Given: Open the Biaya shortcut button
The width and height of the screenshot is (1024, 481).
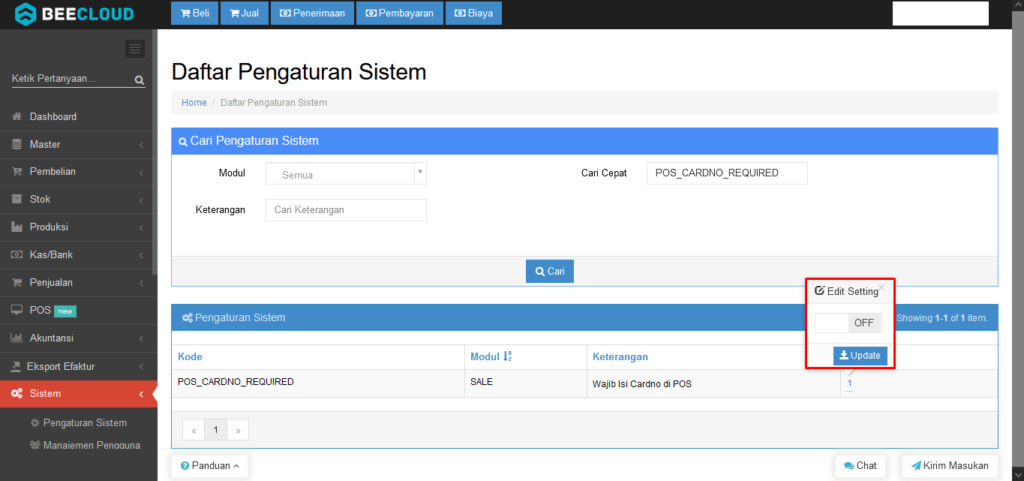Looking at the screenshot, I should [473, 13].
